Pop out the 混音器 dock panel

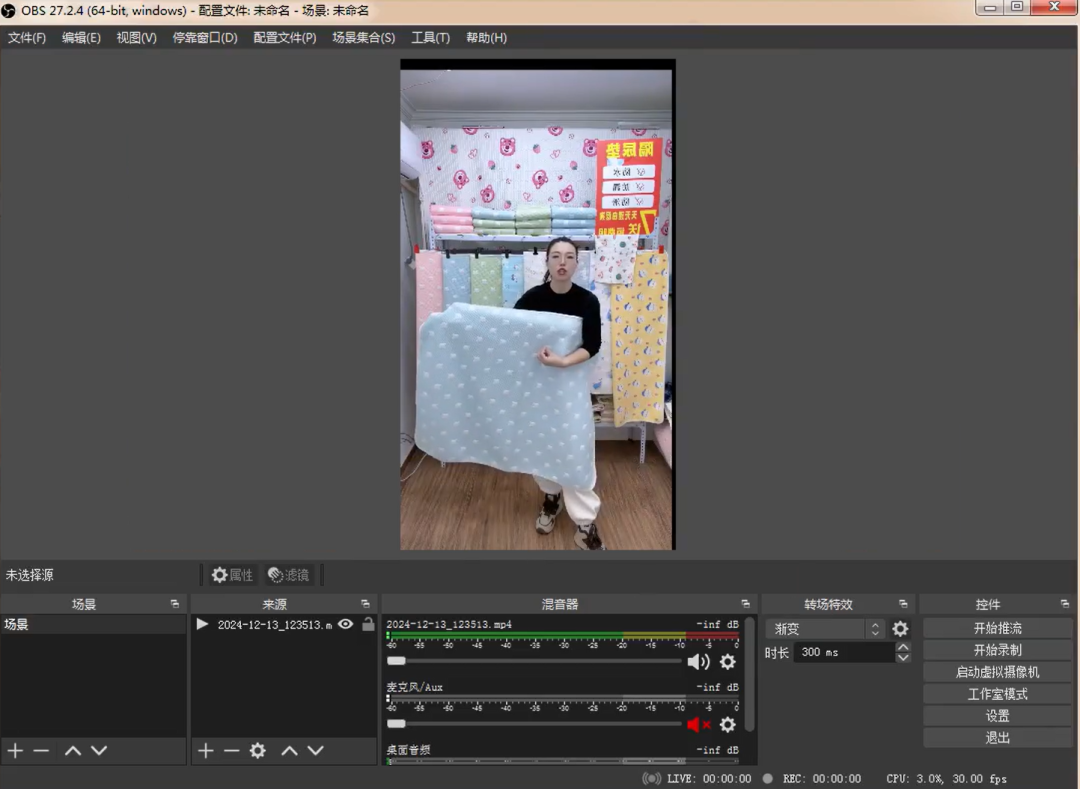pos(746,604)
